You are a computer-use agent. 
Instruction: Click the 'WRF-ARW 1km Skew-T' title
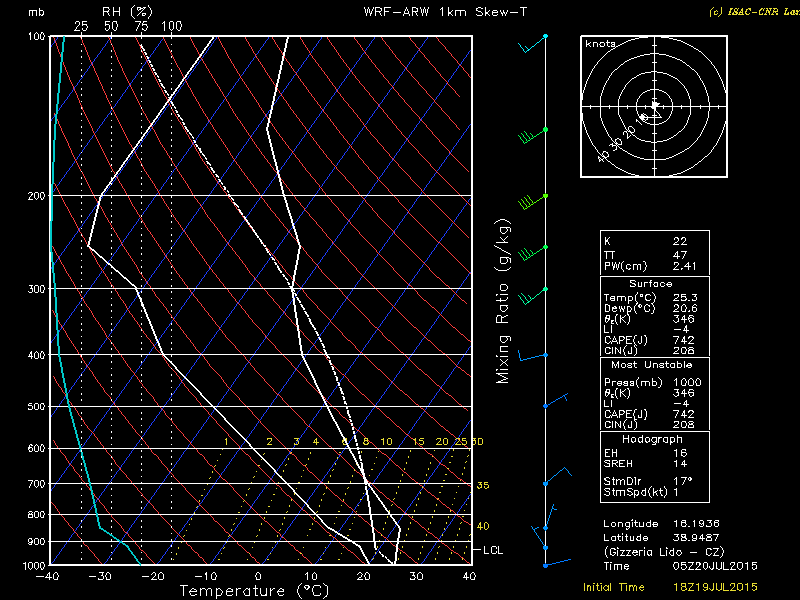click(x=445, y=12)
